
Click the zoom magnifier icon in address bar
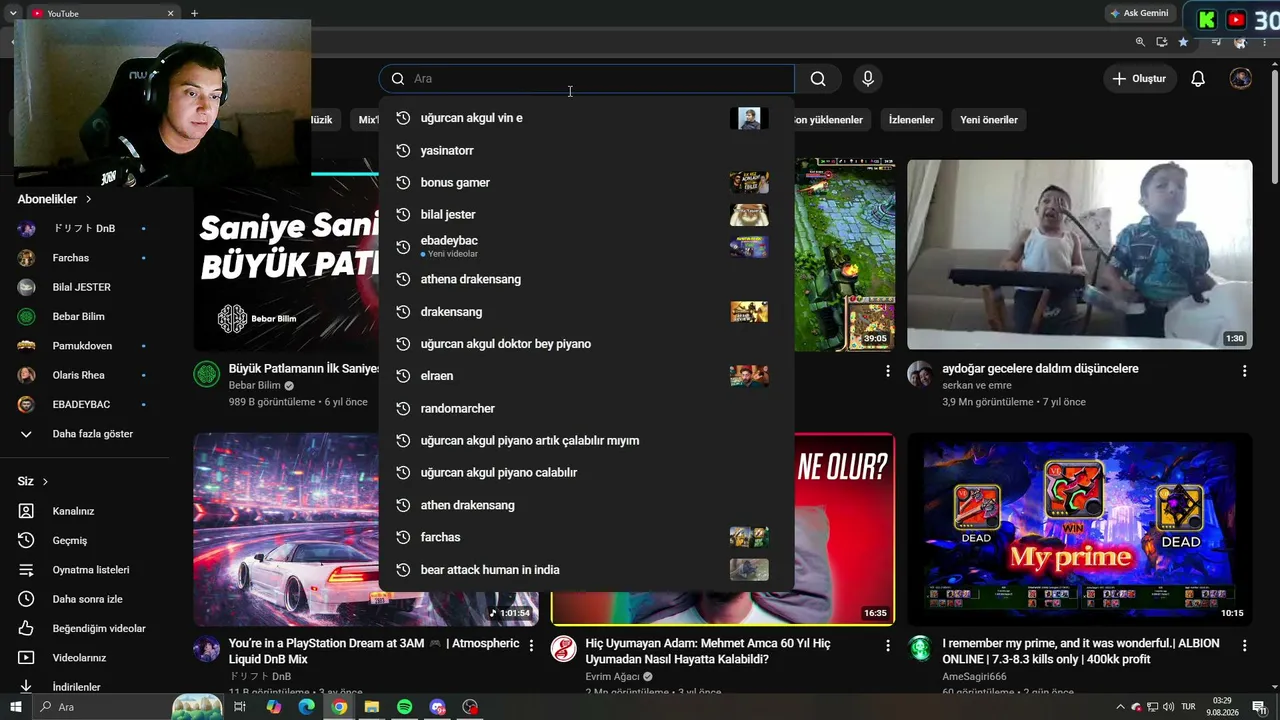tap(1140, 42)
